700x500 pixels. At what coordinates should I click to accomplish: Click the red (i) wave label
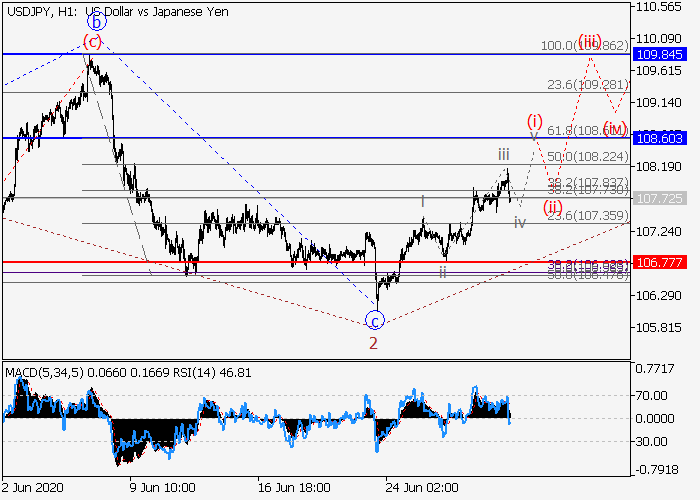535,121
